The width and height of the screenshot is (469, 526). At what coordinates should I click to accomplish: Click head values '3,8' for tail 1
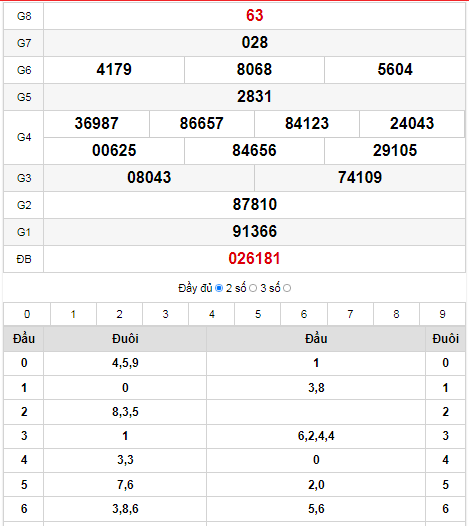(316, 388)
